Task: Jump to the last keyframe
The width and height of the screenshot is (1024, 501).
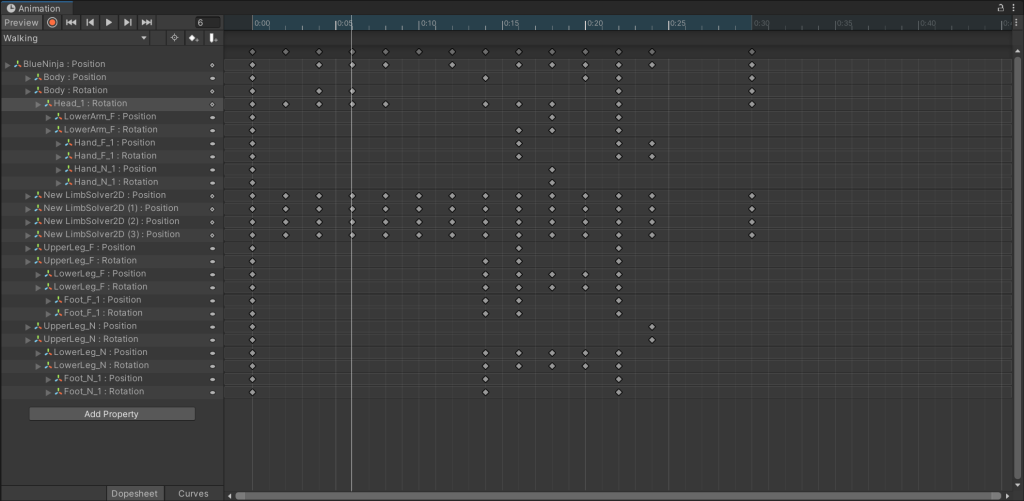Action: tap(147, 22)
